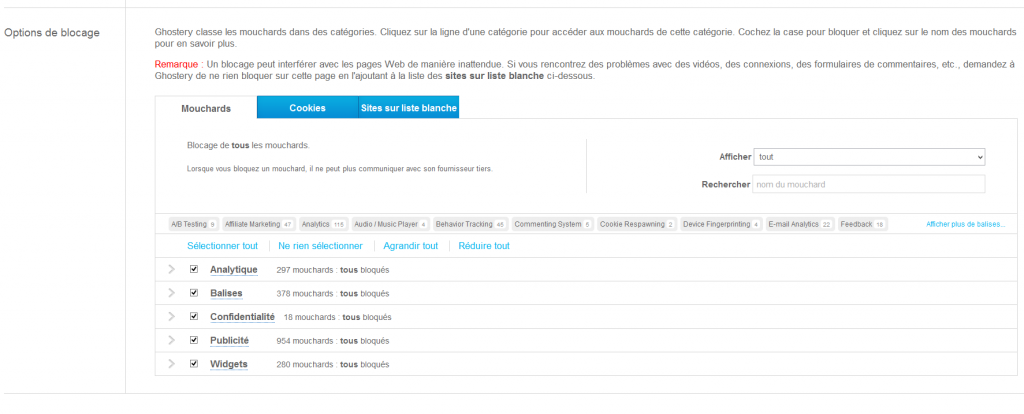Click "Blocage de tous les mouchards." text
The width and height of the screenshot is (1024, 414).
(x=248, y=145)
